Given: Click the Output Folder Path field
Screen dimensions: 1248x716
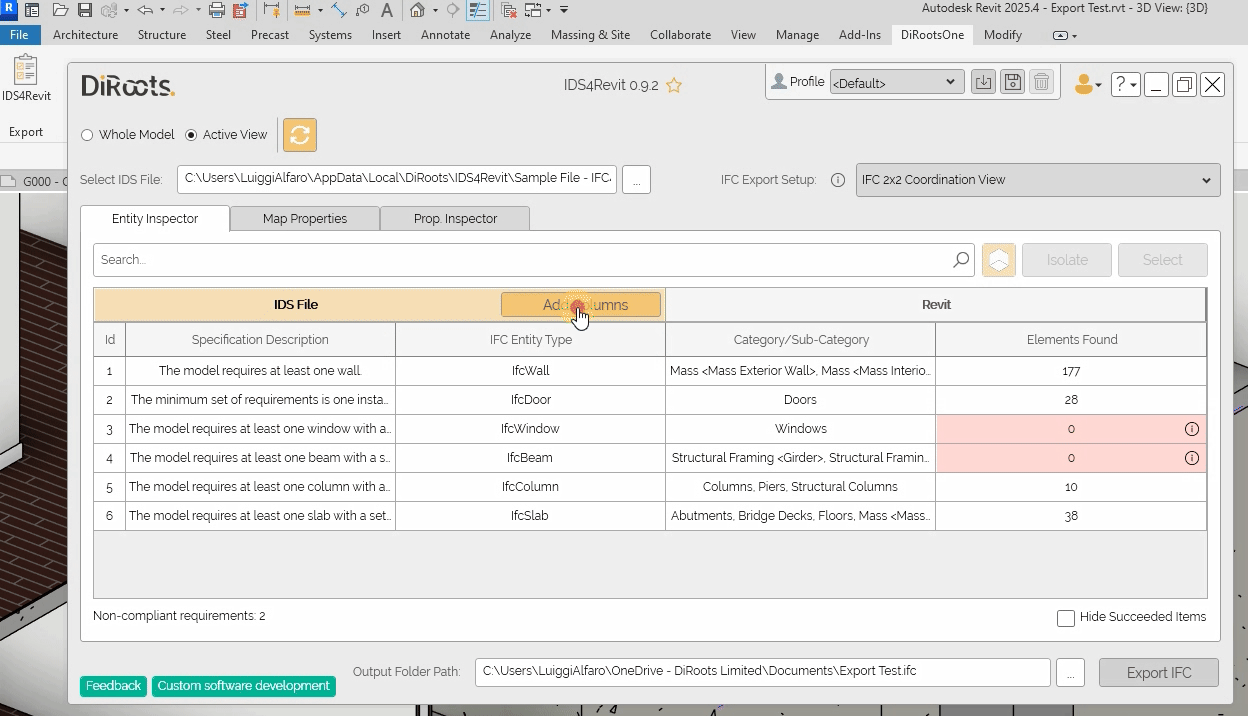Looking at the screenshot, I should 763,672.
